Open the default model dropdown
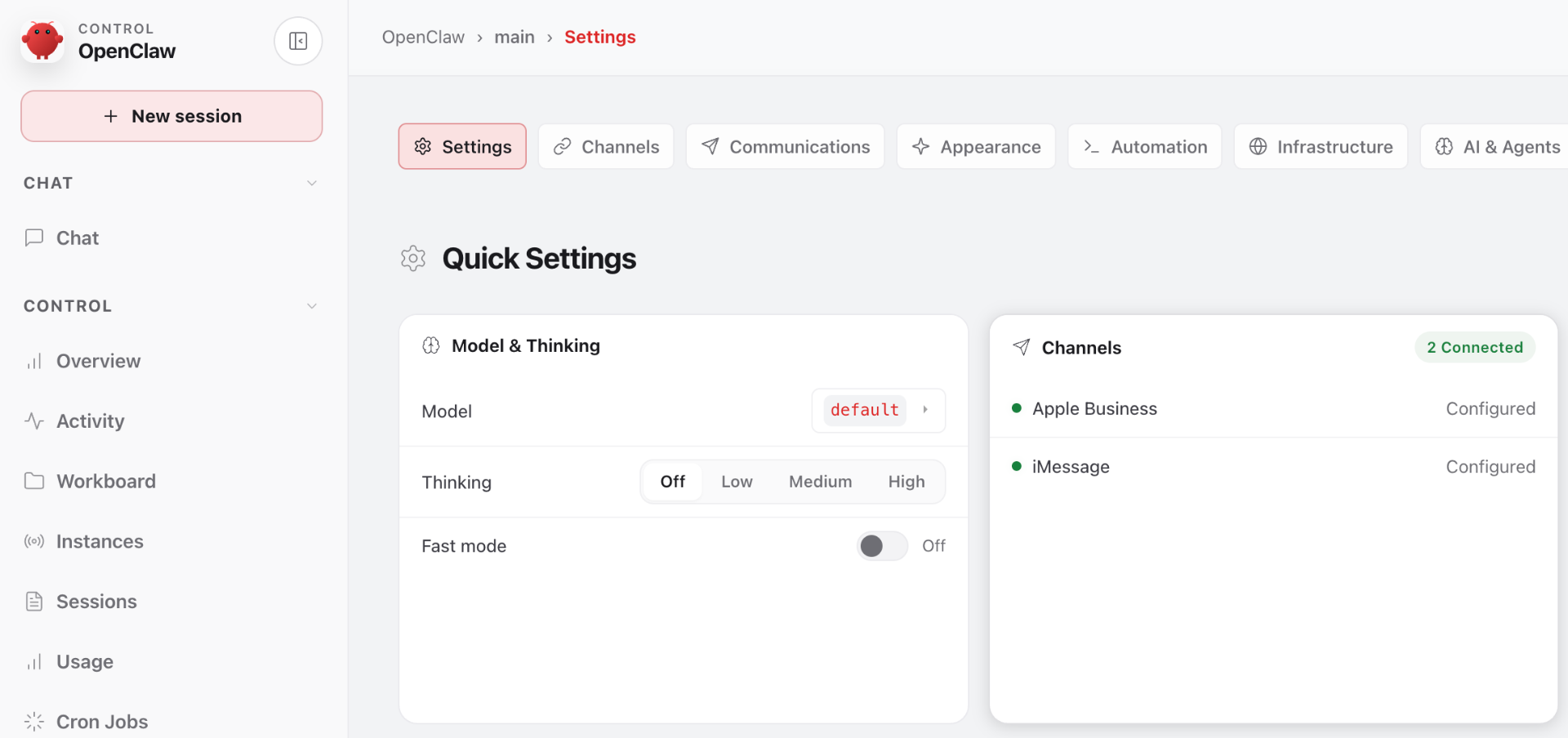The height and width of the screenshot is (738, 1568). tap(879, 410)
